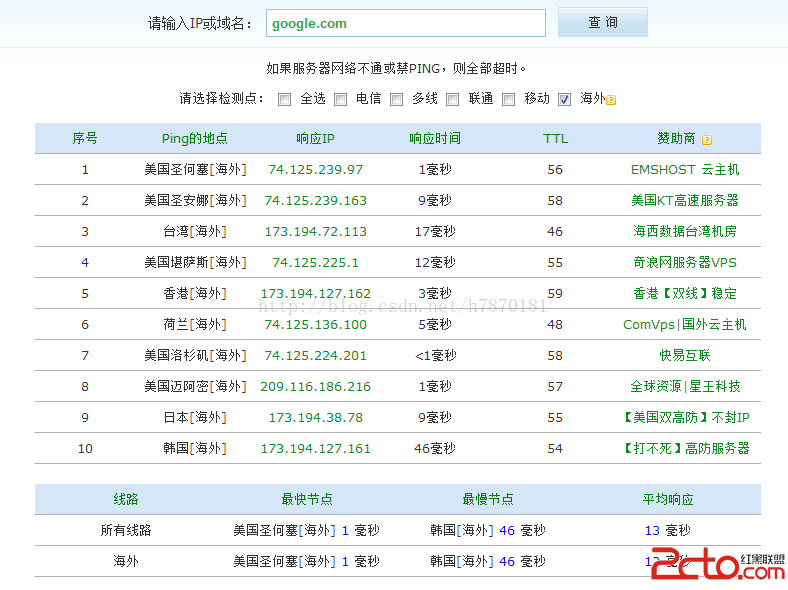Open the ComVps|国外云主机 sponsor link
788x590 pixels.
click(x=685, y=325)
